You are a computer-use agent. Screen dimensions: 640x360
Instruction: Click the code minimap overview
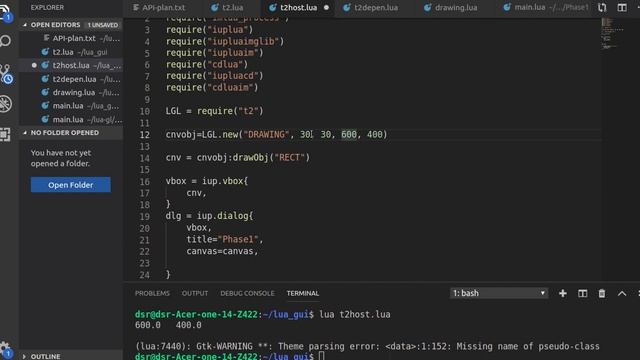coord(612,33)
